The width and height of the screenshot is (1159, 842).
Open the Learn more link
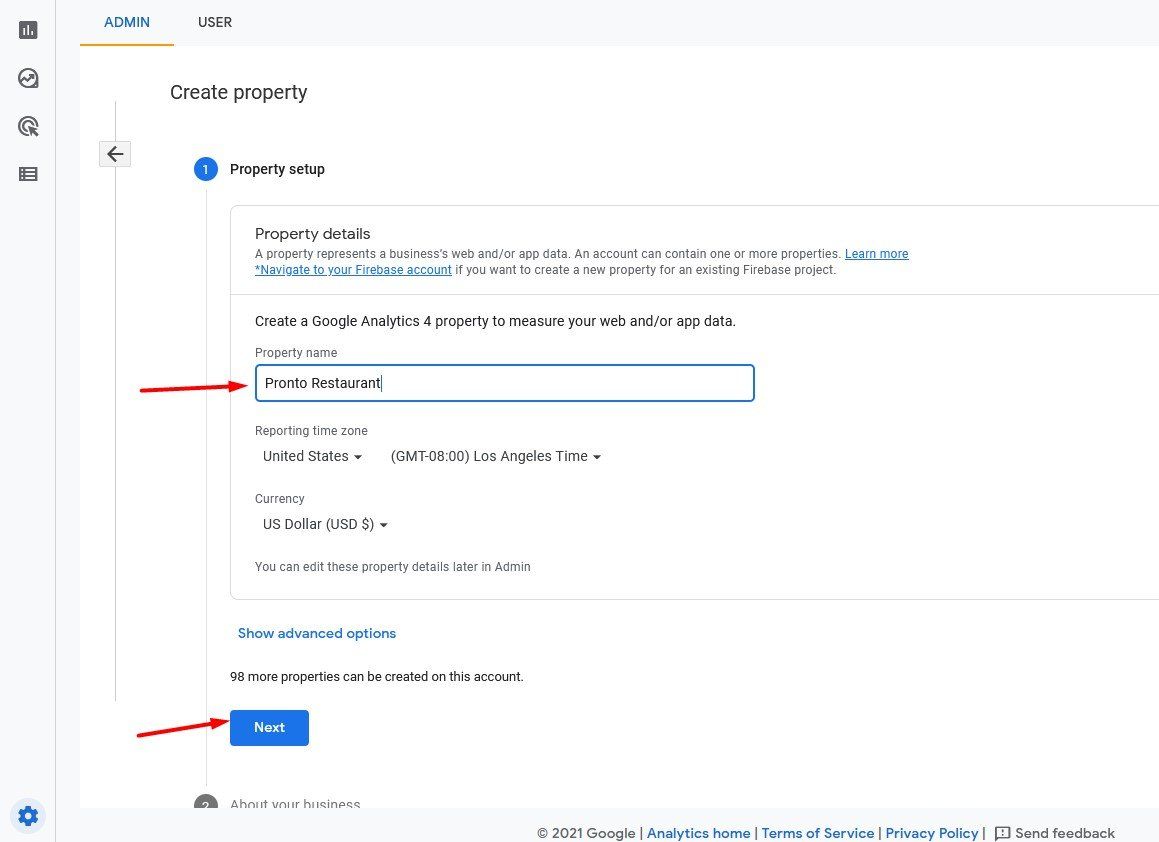point(876,253)
